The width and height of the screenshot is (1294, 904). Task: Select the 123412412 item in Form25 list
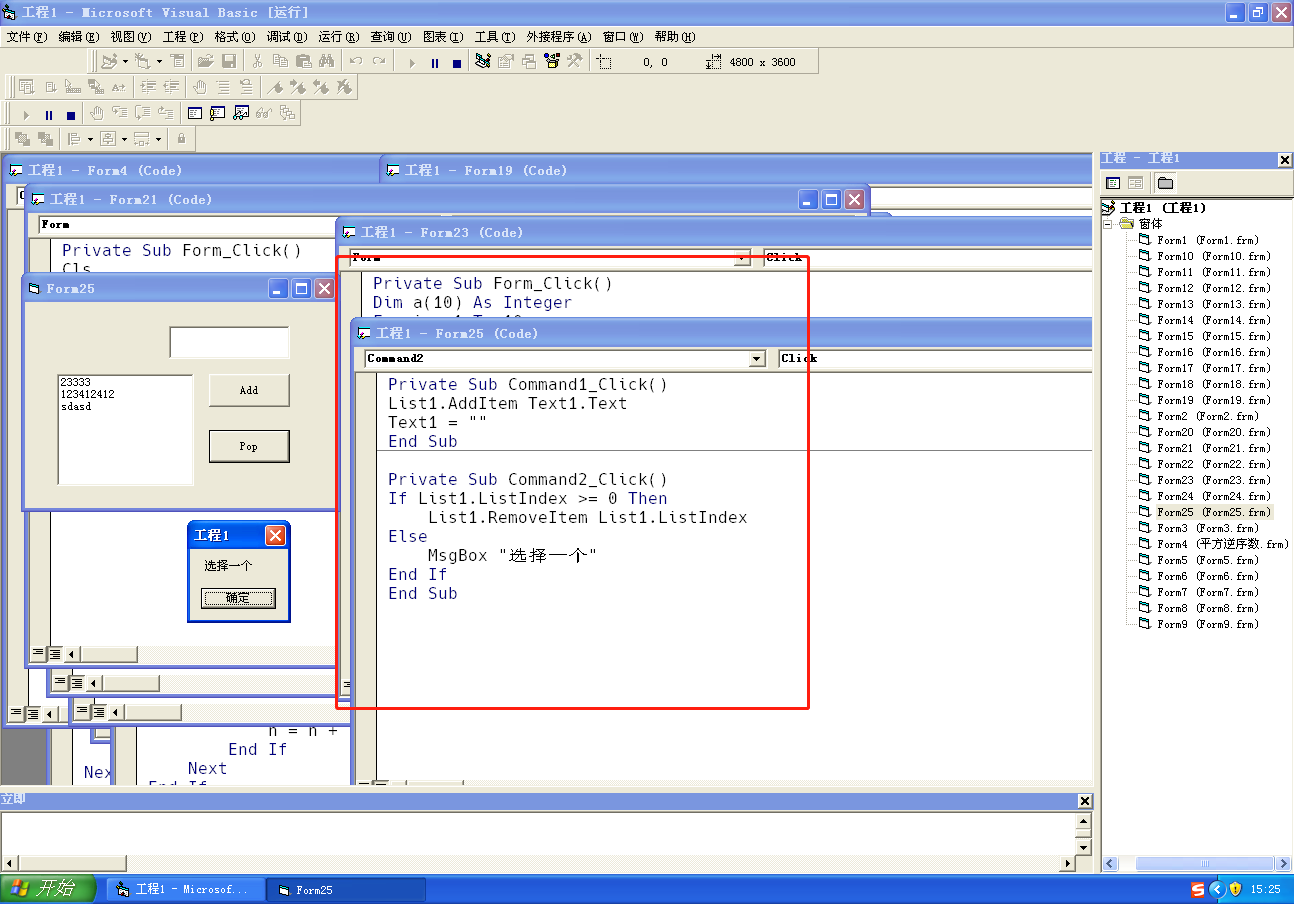[x=87, y=394]
